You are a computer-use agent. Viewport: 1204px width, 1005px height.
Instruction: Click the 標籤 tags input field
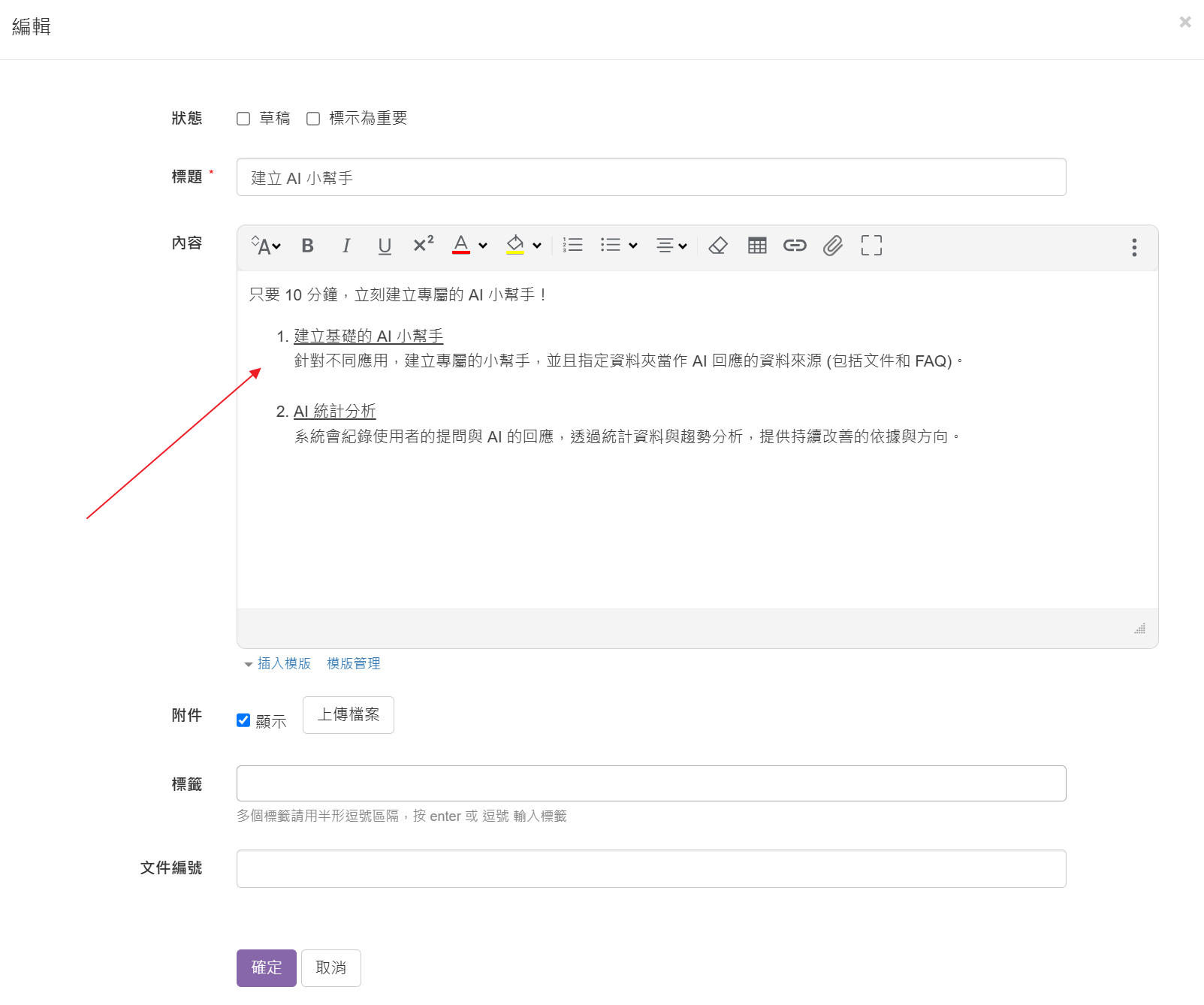point(651,783)
